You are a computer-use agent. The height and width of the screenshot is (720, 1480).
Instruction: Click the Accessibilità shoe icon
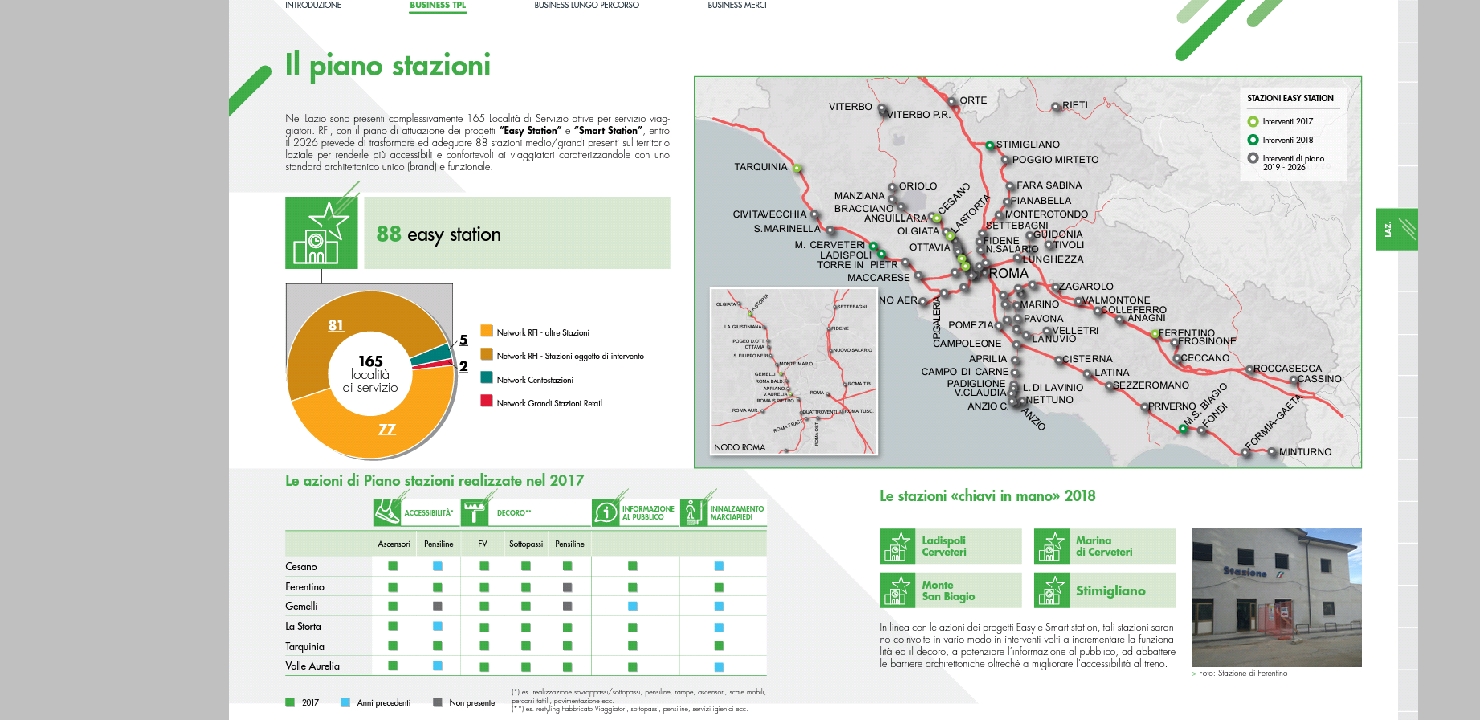pos(387,513)
